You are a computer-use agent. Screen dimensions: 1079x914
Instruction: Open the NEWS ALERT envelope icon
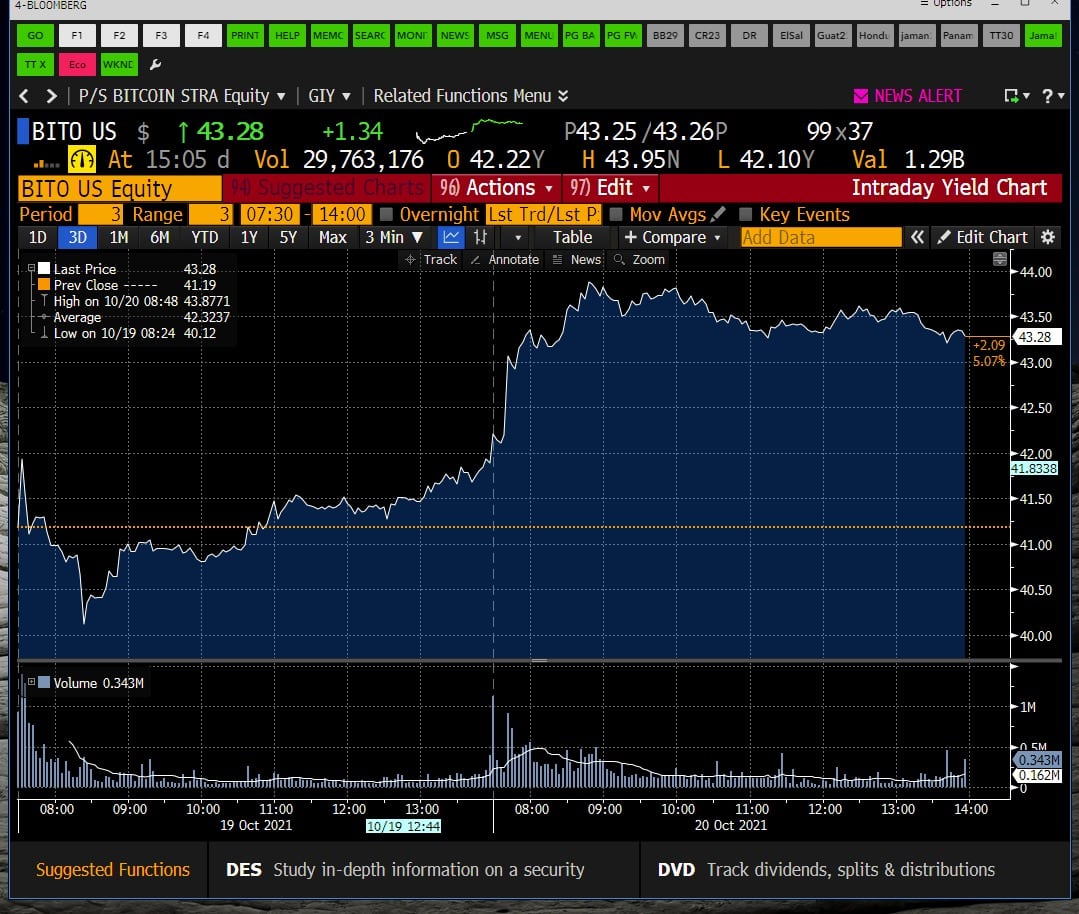click(x=860, y=96)
